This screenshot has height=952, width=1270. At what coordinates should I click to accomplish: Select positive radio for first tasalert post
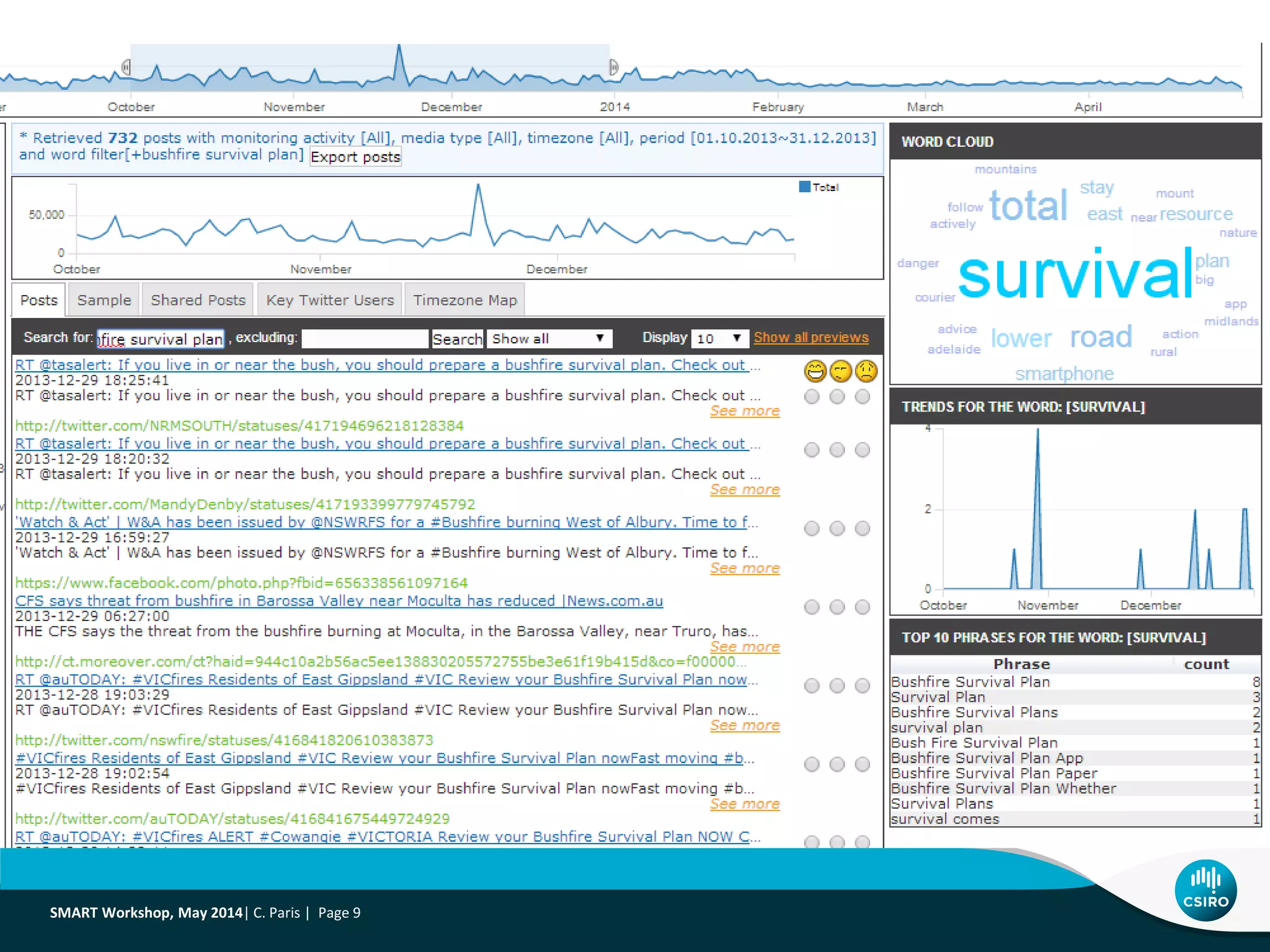tap(812, 397)
